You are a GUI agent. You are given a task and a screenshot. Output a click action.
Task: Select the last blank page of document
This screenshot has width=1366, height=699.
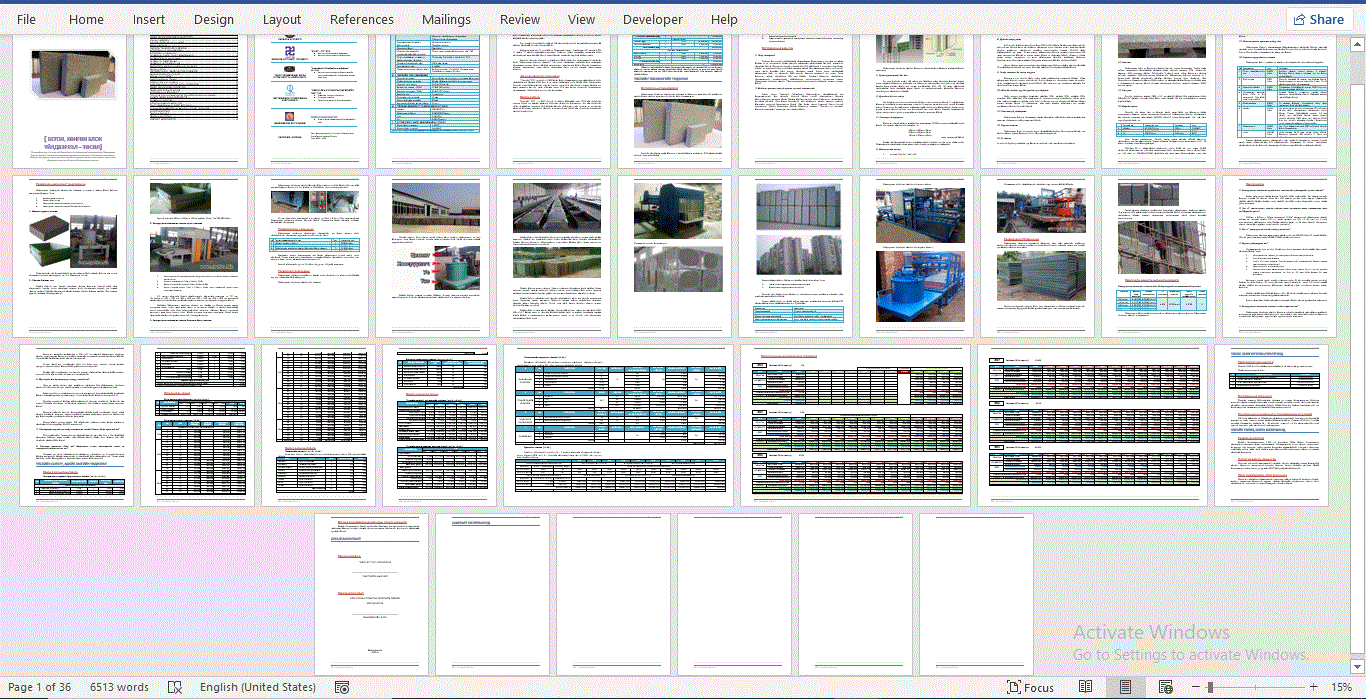[976, 595]
